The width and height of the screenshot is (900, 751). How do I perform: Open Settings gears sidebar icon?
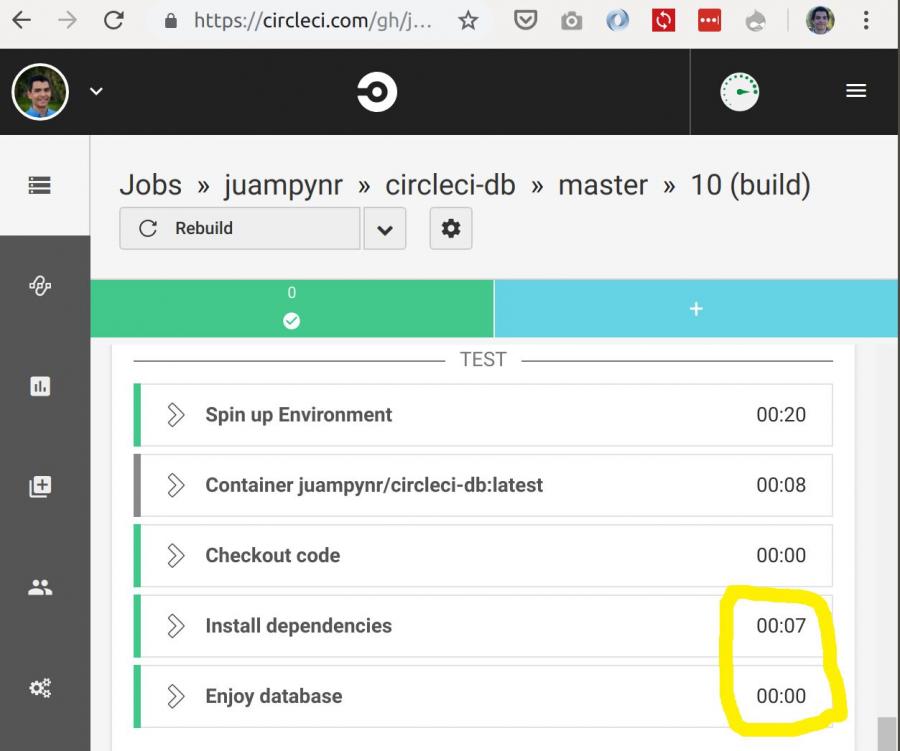40,687
